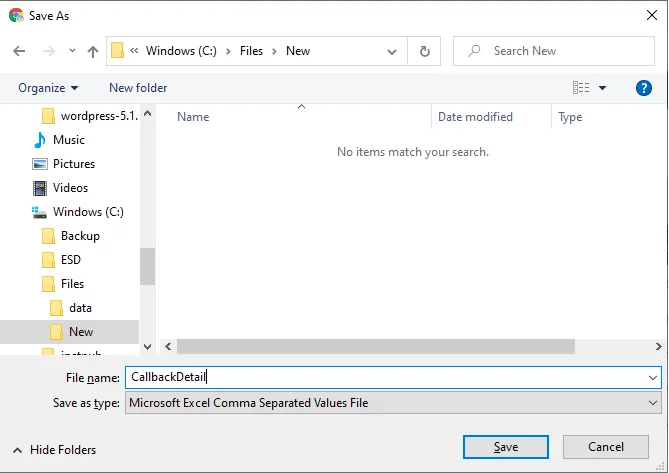Click the file list right scroll arrow
Screen dimensions: 669x473
click(x=658, y=346)
